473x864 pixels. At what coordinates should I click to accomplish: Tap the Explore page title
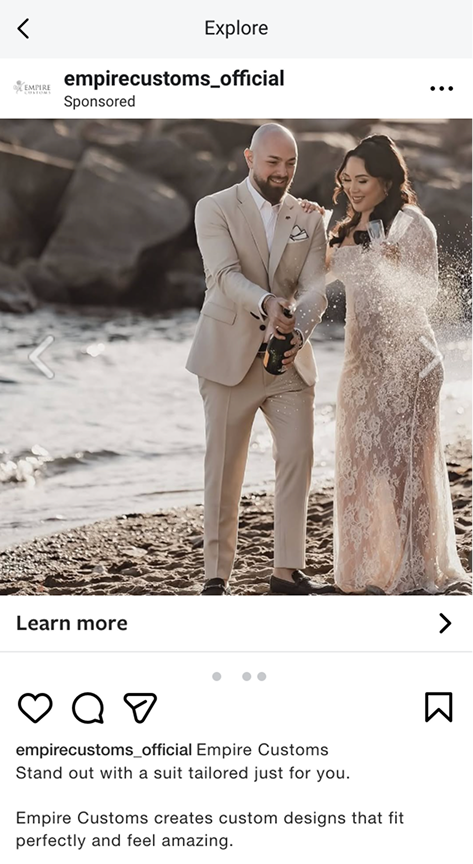pos(236,28)
